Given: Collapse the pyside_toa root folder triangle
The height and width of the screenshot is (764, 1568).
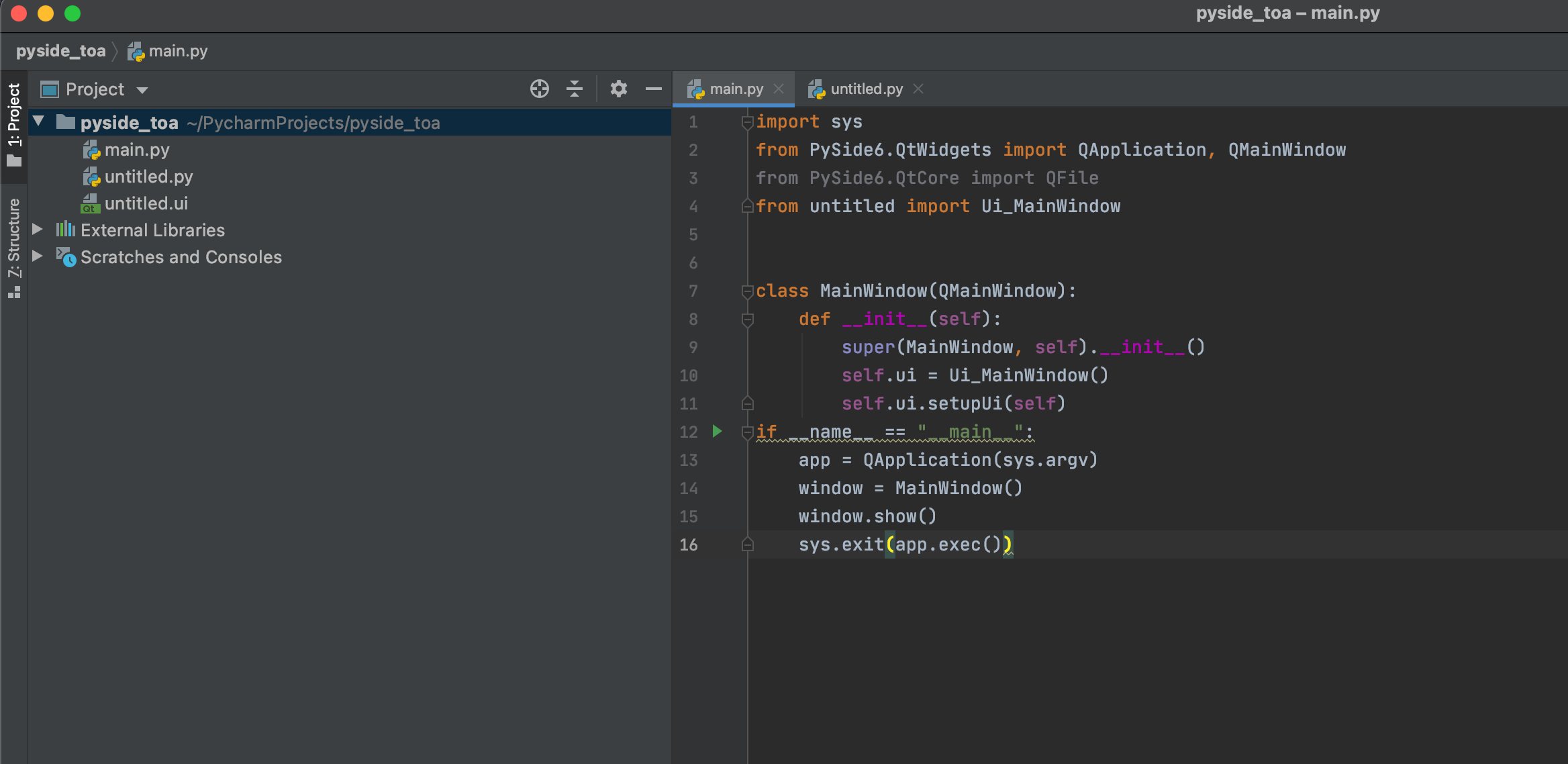Looking at the screenshot, I should [38, 122].
